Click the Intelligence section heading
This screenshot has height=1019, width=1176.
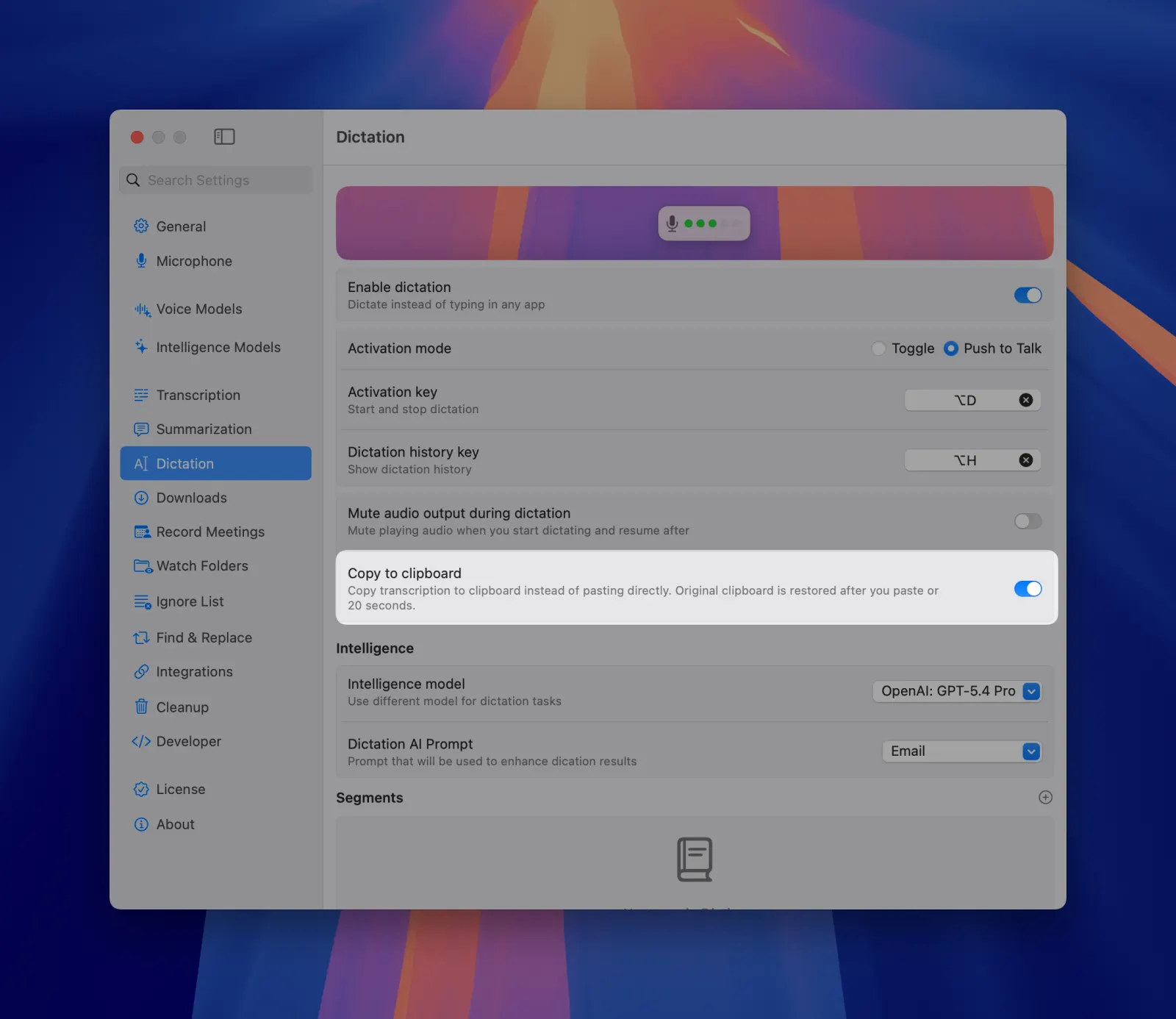(x=375, y=648)
